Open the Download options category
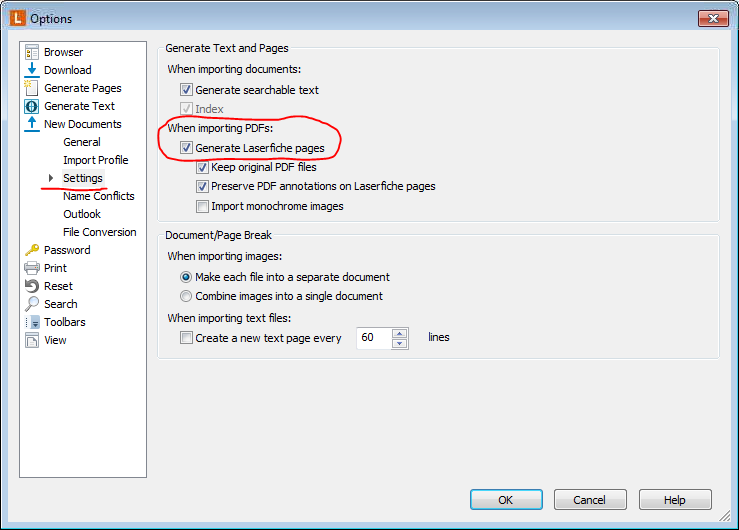The width and height of the screenshot is (739, 530). [x=68, y=70]
